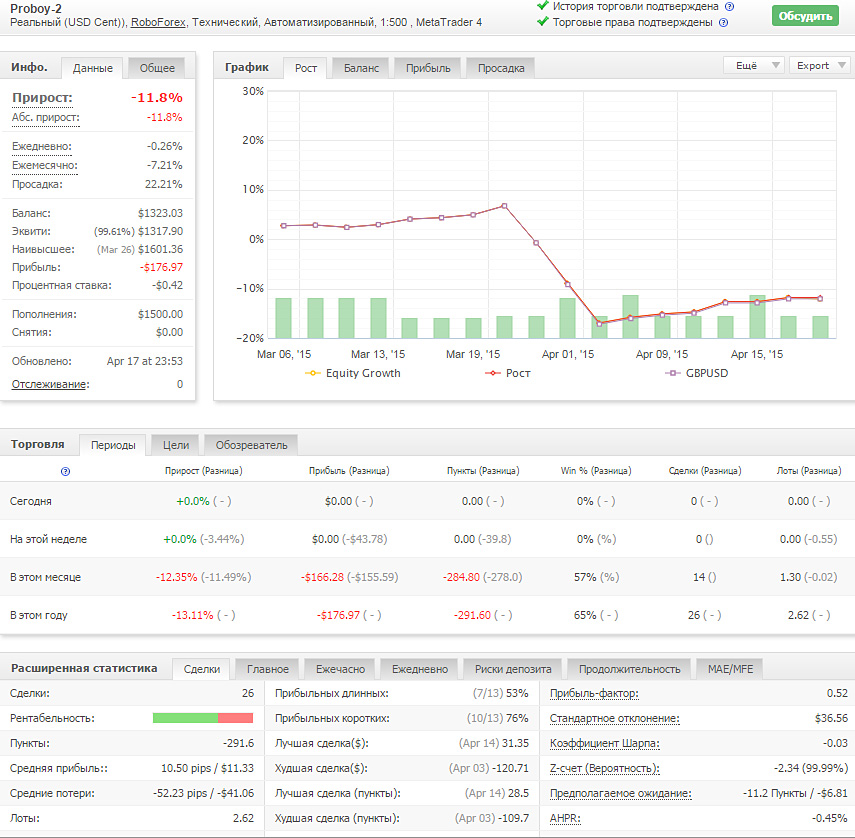Click the Ежедневно label in info panel
The height and width of the screenshot is (838, 855).
pyautogui.click(x=41, y=146)
